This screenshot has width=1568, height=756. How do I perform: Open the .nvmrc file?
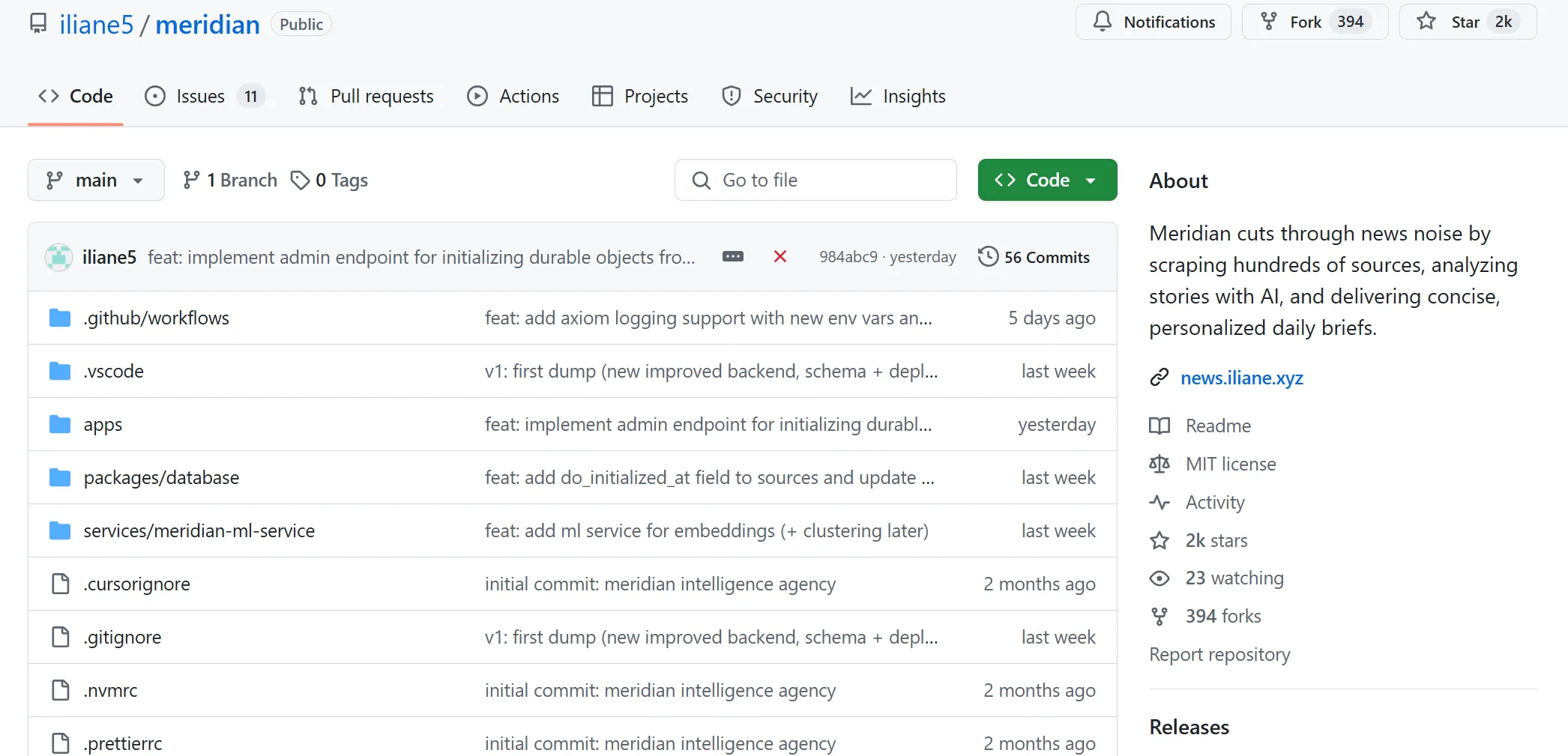[111, 690]
